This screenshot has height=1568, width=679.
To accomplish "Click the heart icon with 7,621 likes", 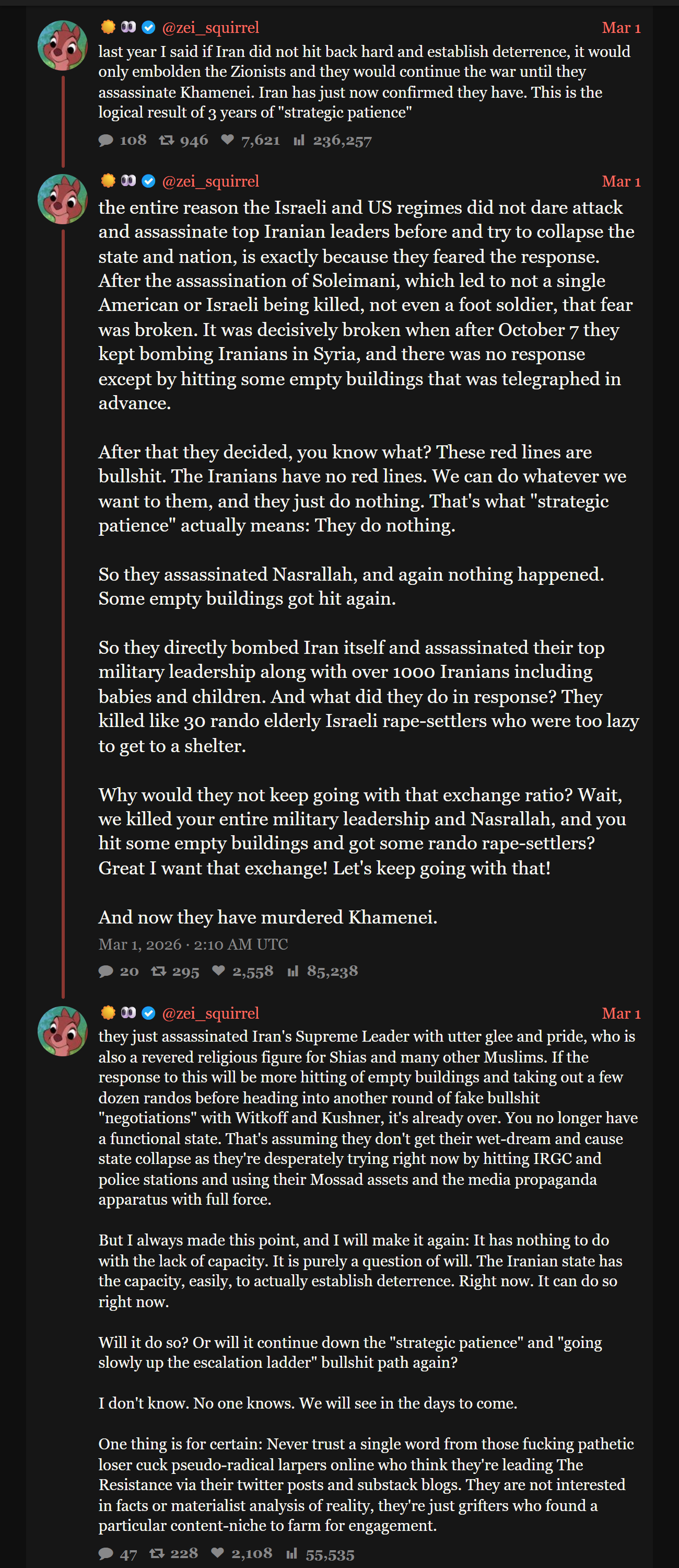I will 228,140.
